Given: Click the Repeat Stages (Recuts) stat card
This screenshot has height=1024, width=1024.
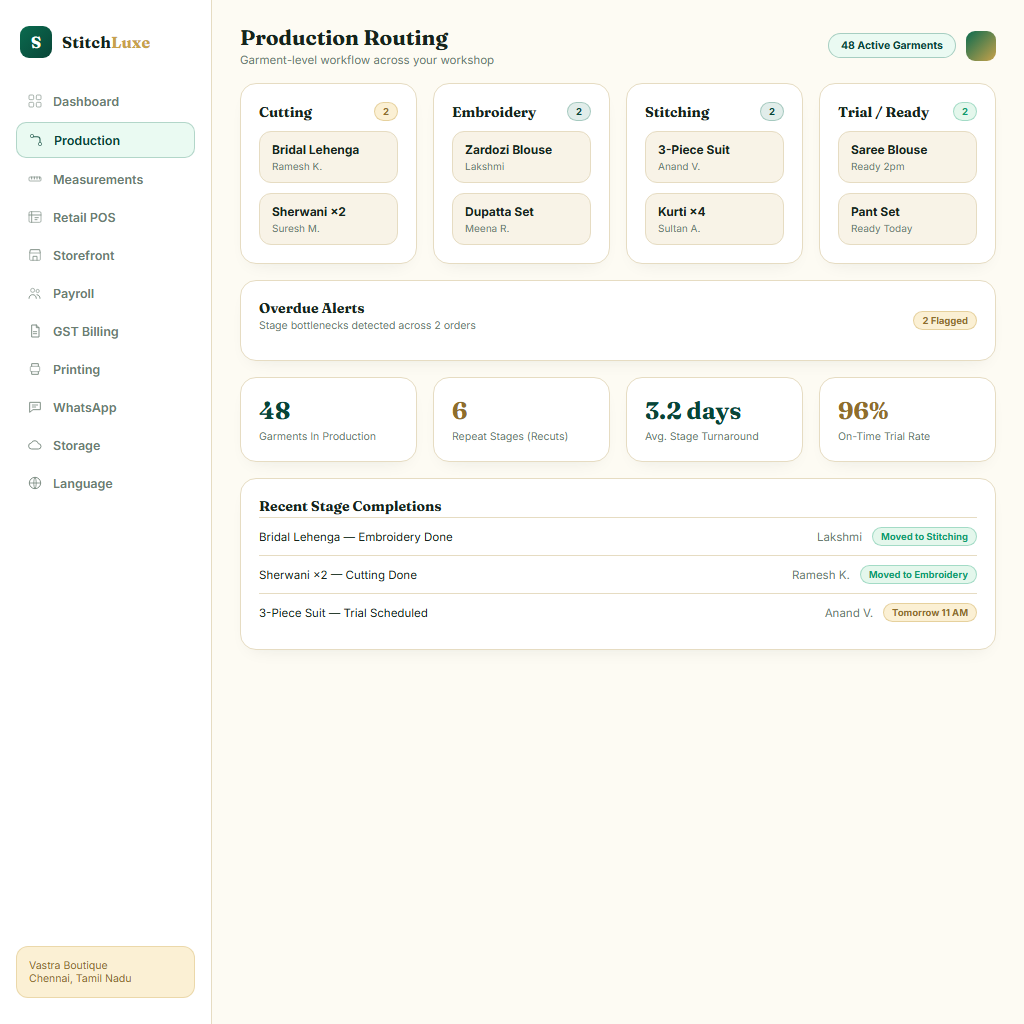Looking at the screenshot, I should click(x=521, y=419).
